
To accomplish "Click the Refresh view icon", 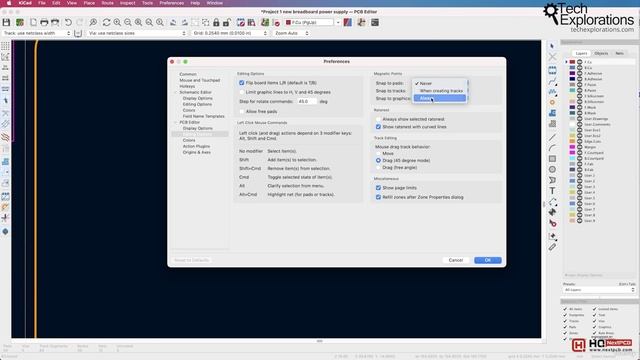I will pos(107,22).
